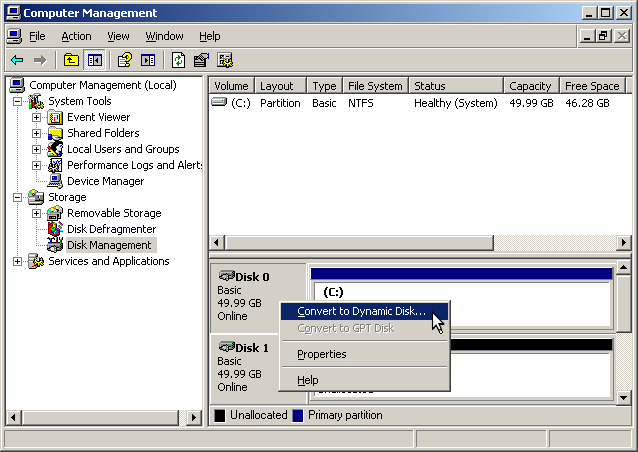This screenshot has width=638, height=452.
Task: Click the Refresh toolbar icon
Action: 178,60
